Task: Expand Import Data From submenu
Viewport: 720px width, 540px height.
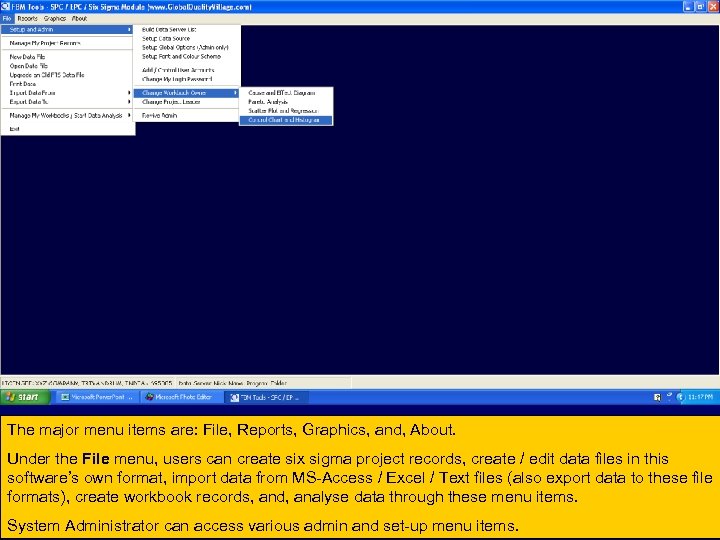Action: (x=67, y=93)
